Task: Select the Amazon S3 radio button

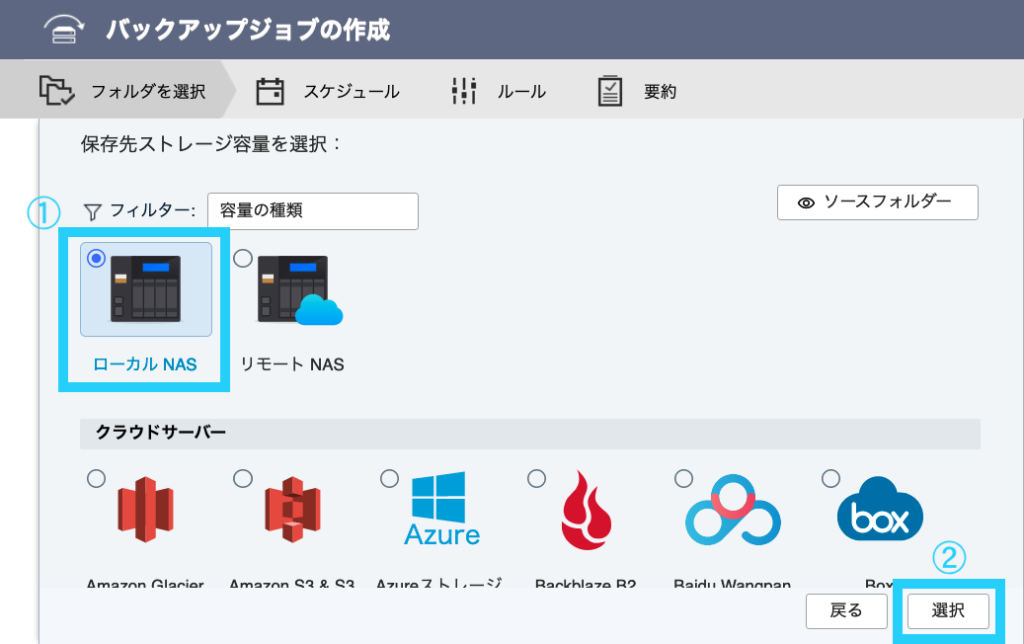Action: pyautogui.click(x=243, y=479)
